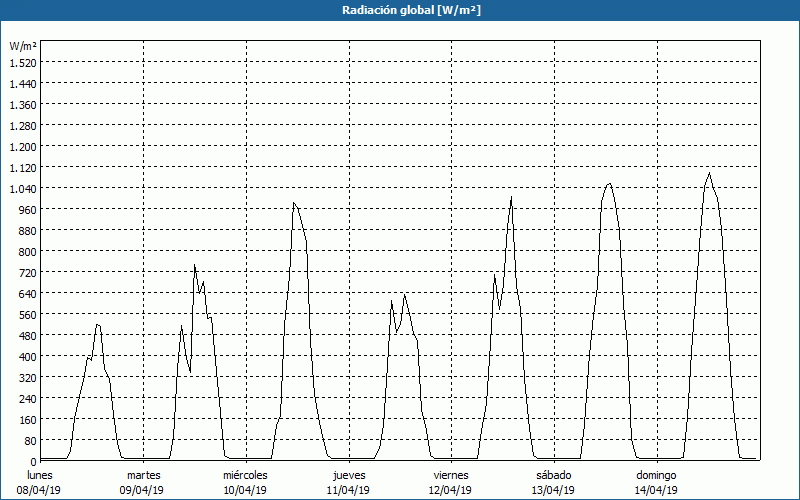Select the 560 y-axis label
Image resolution: width=800 pixels, height=500 pixels.
29,315
